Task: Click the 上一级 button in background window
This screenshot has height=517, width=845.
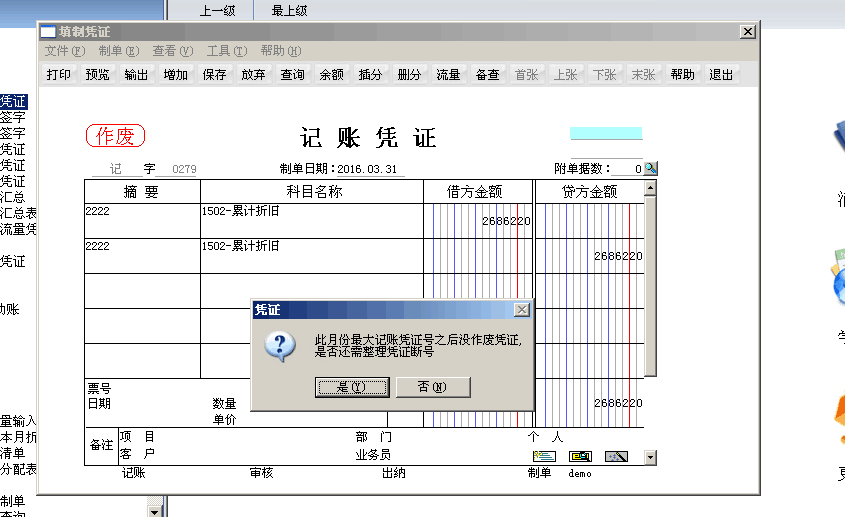Action: tap(217, 10)
